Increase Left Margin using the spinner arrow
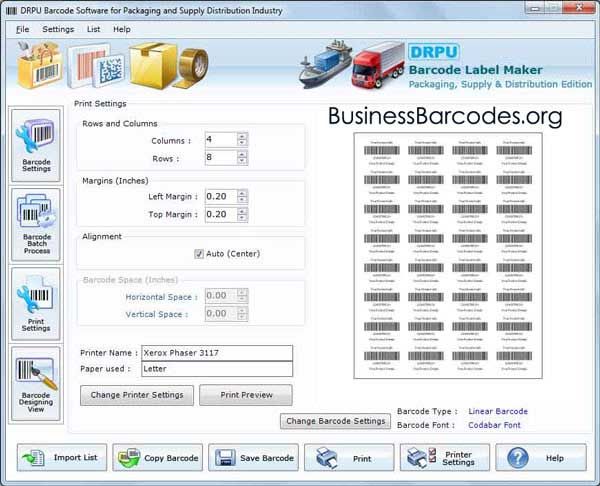 (242, 193)
